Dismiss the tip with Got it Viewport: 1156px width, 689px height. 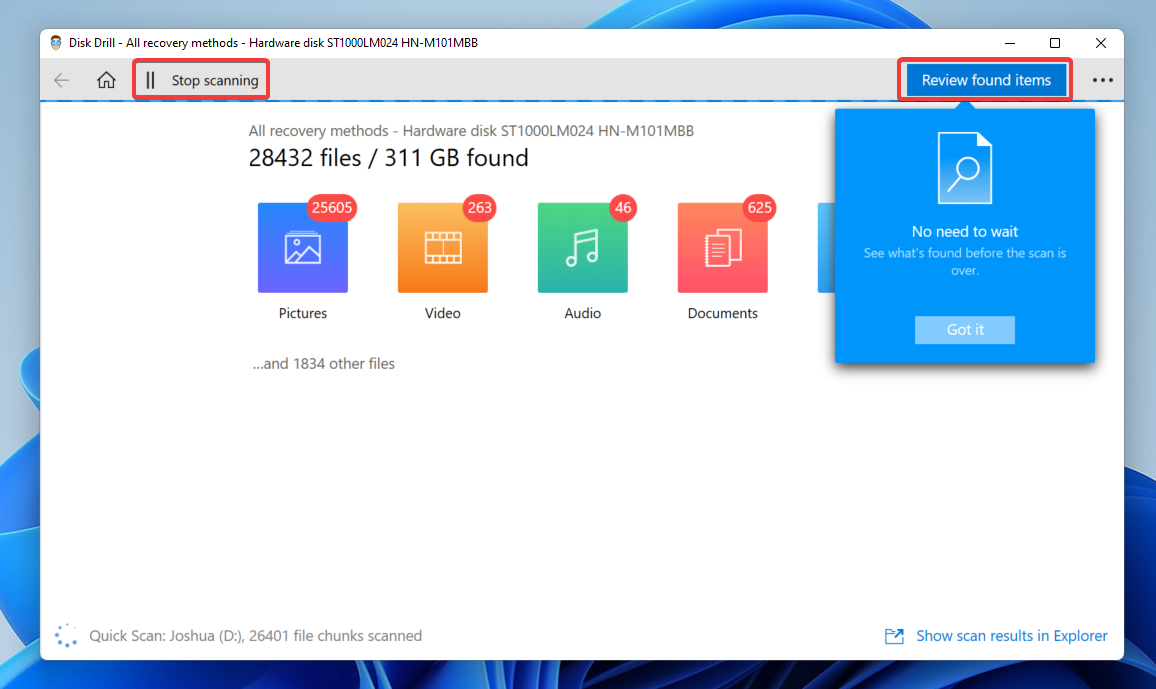[x=965, y=329]
